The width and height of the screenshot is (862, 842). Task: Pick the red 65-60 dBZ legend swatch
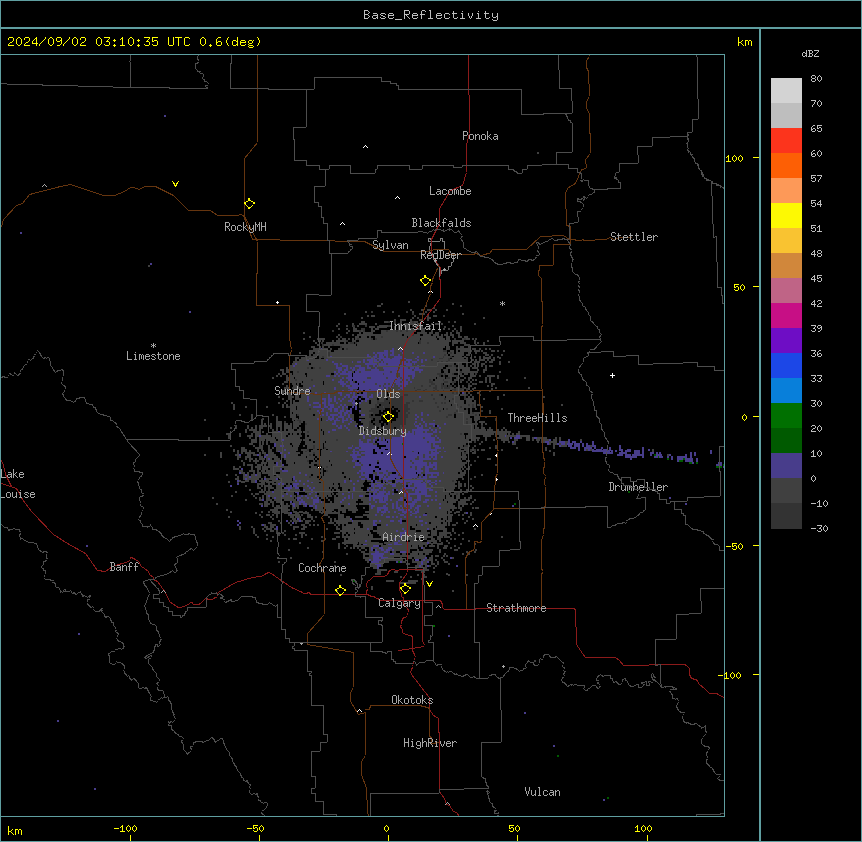click(786, 140)
